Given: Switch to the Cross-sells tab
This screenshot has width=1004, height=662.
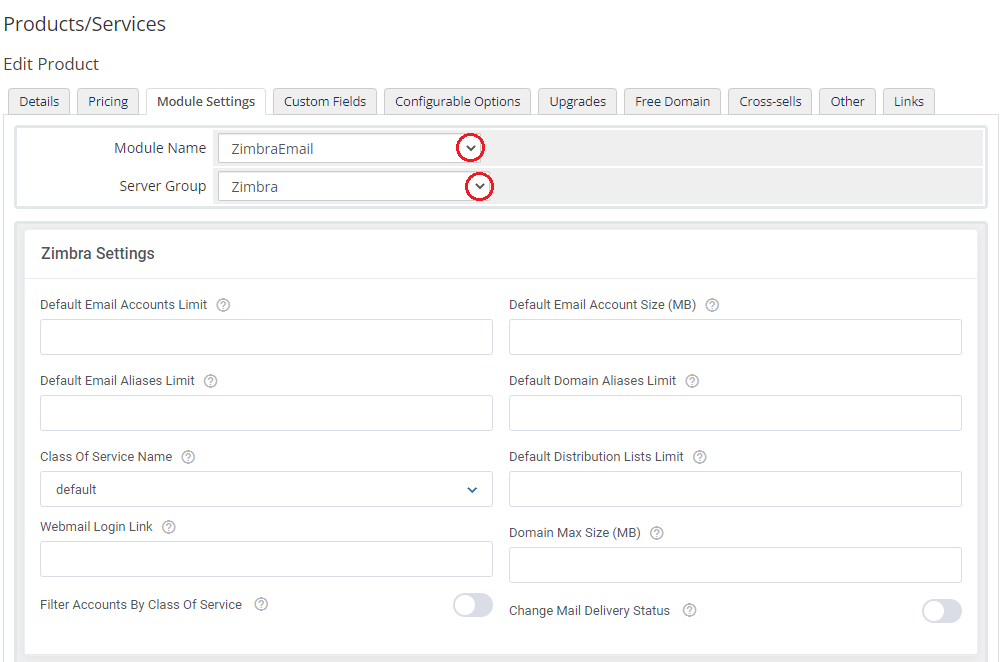Looking at the screenshot, I should [770, 101].
